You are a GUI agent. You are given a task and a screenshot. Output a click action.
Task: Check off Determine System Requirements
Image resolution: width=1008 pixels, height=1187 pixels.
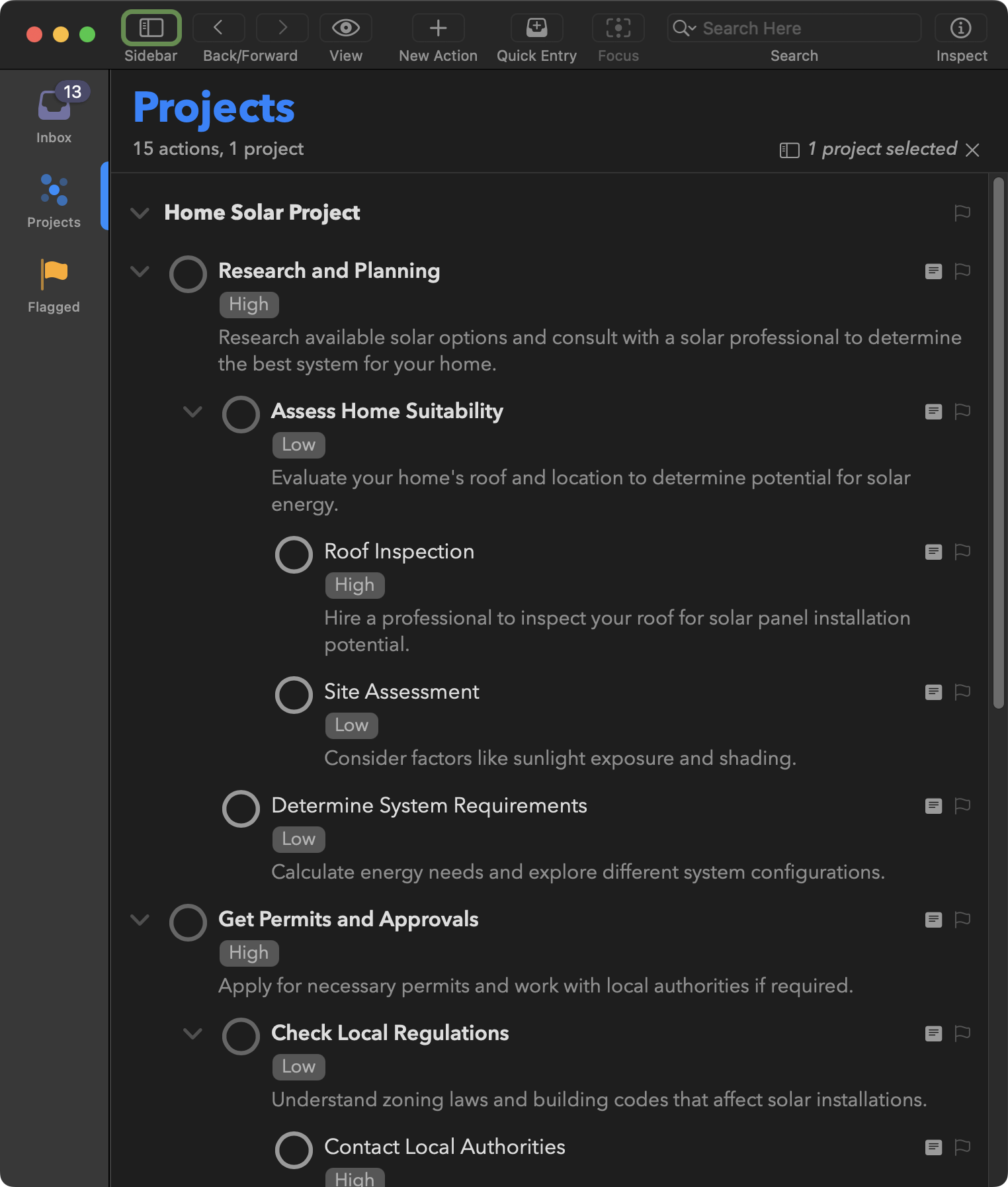pos(241,809)
